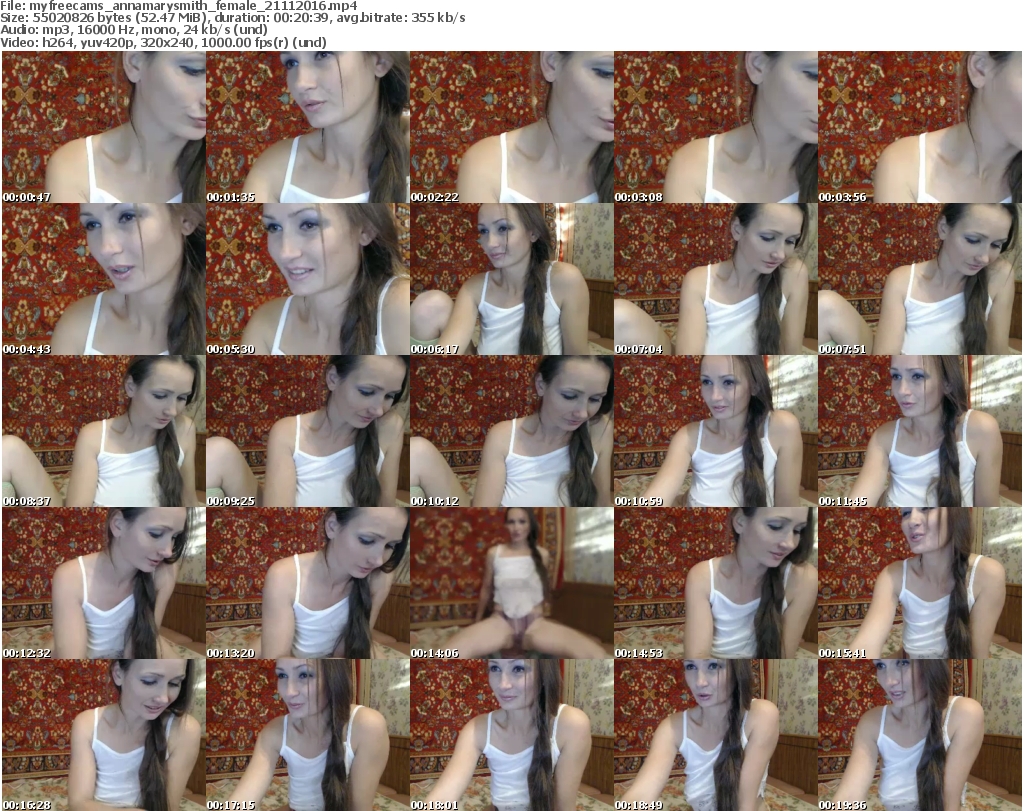The height and width of the screenshot is (811, 1024).
Task: Pick the thumbnail at 00:04:43
Action: tap(104, 279)
